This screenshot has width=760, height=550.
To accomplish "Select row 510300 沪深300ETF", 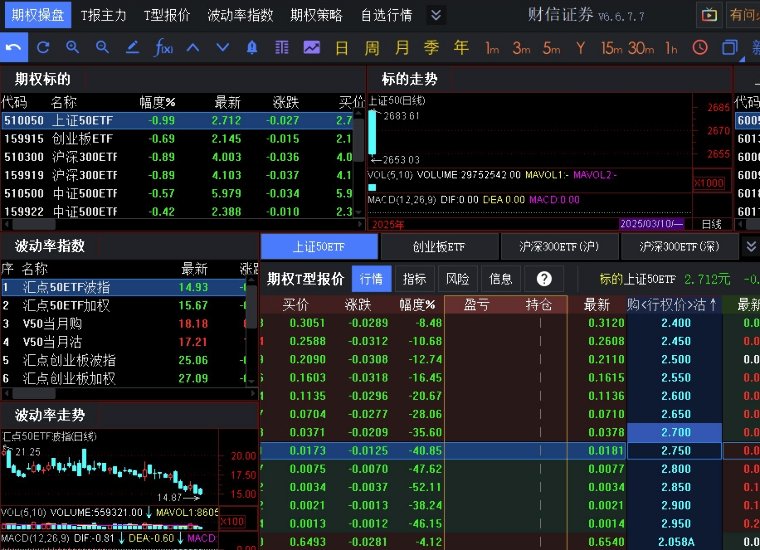I will (x=178, y=157).
